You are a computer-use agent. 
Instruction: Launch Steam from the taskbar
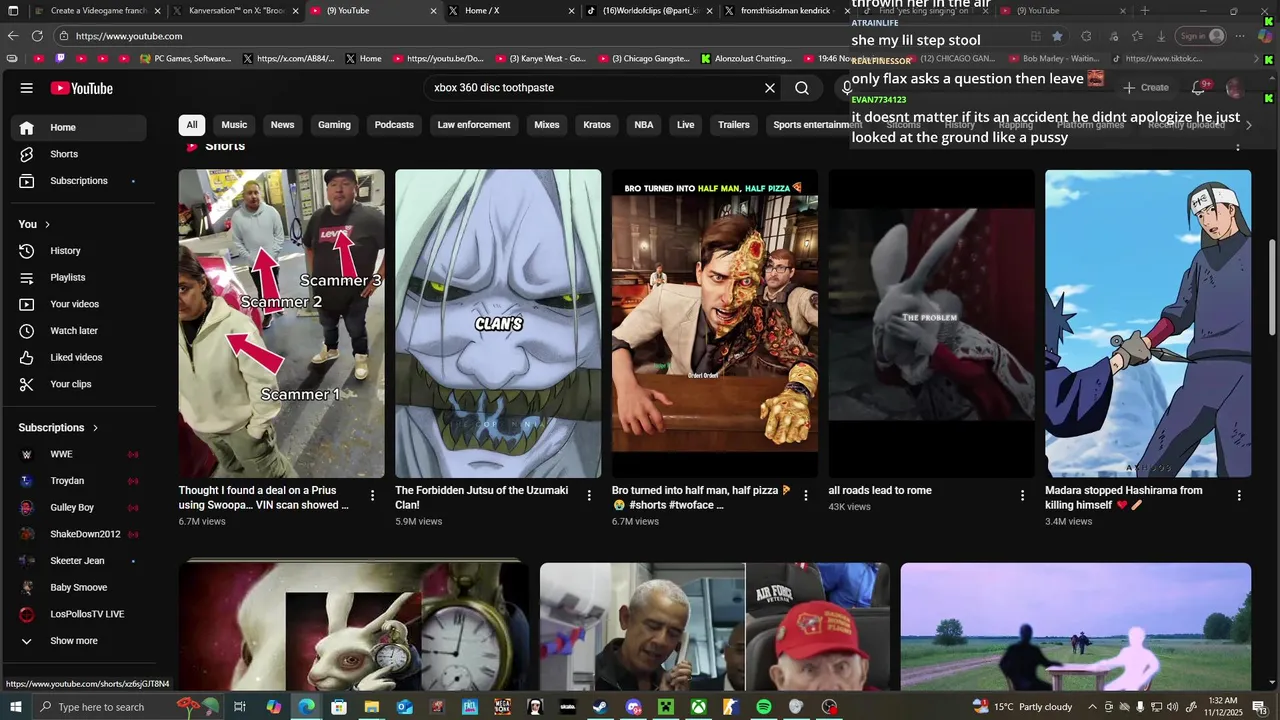pyautogui.click(x=600, y=707)
